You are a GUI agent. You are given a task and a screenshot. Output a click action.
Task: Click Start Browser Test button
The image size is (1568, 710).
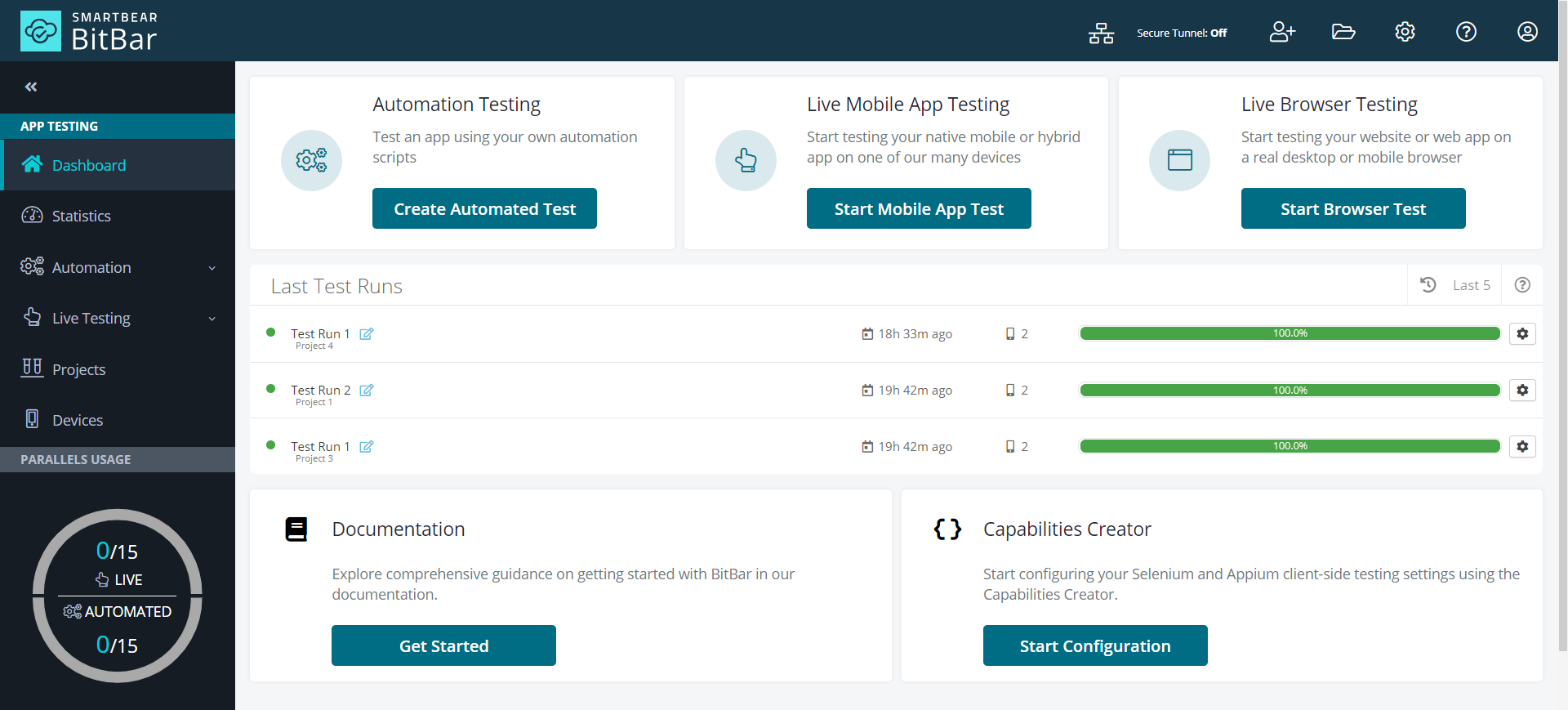(1352, 209)
